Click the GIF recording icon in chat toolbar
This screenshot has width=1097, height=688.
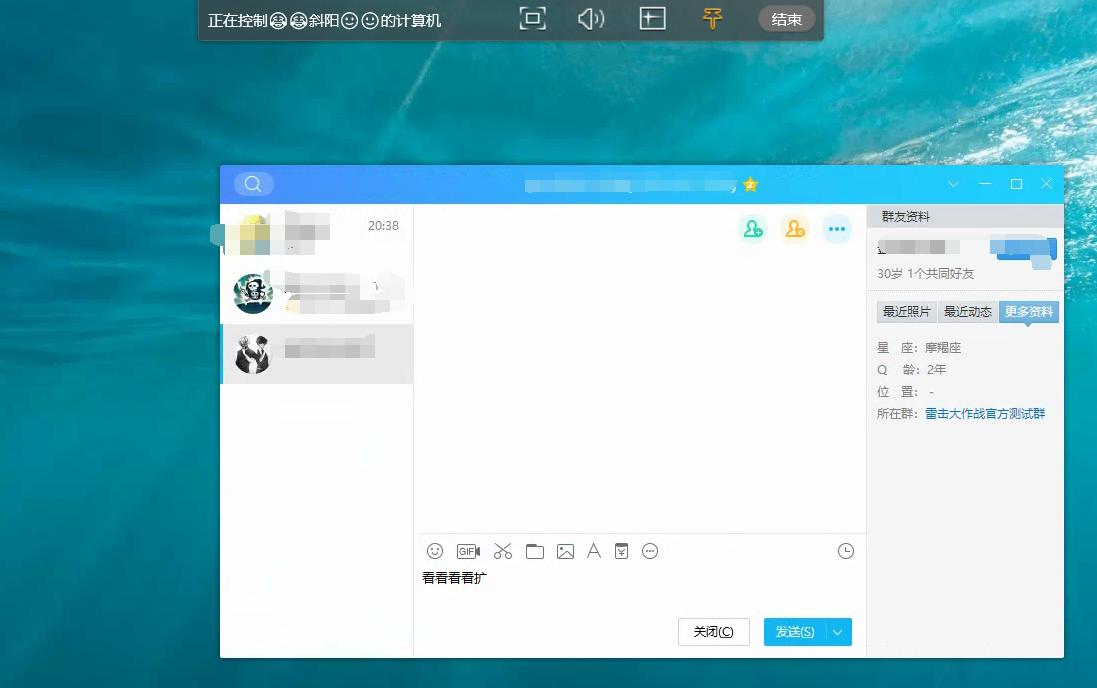[x=466, y=551]
